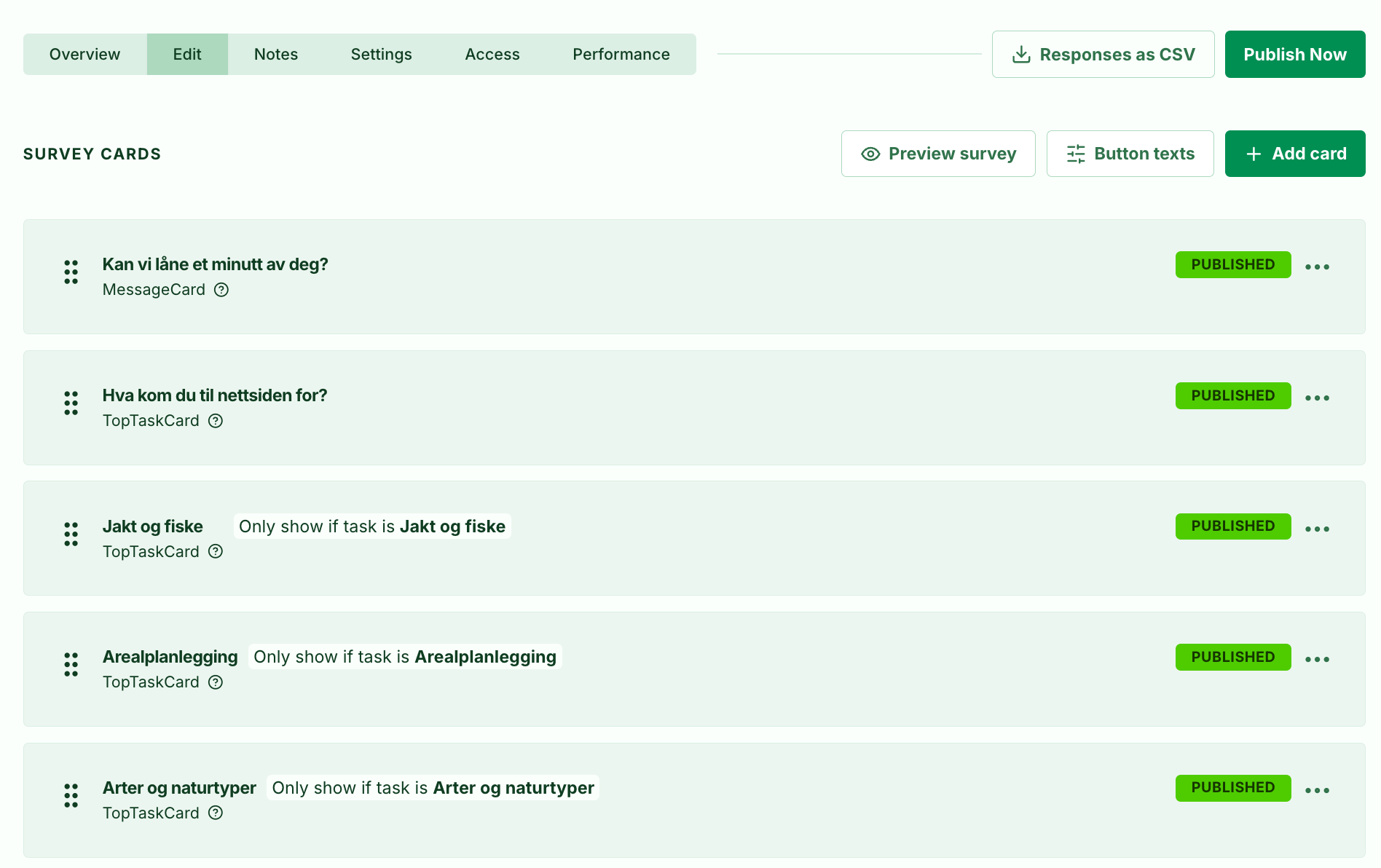Download Responses as CSV
Viewport: 1381px width, 868px height.
point(1103,54)
